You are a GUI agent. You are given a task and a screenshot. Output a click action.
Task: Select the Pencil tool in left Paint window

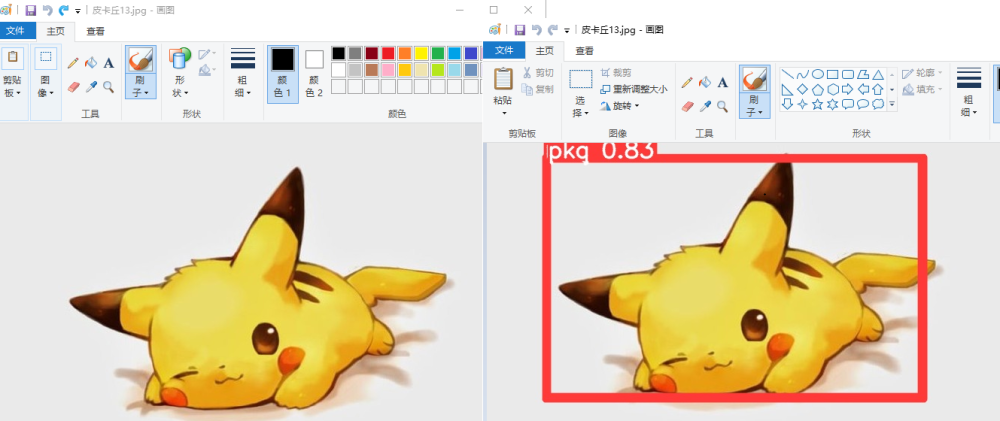73,63
